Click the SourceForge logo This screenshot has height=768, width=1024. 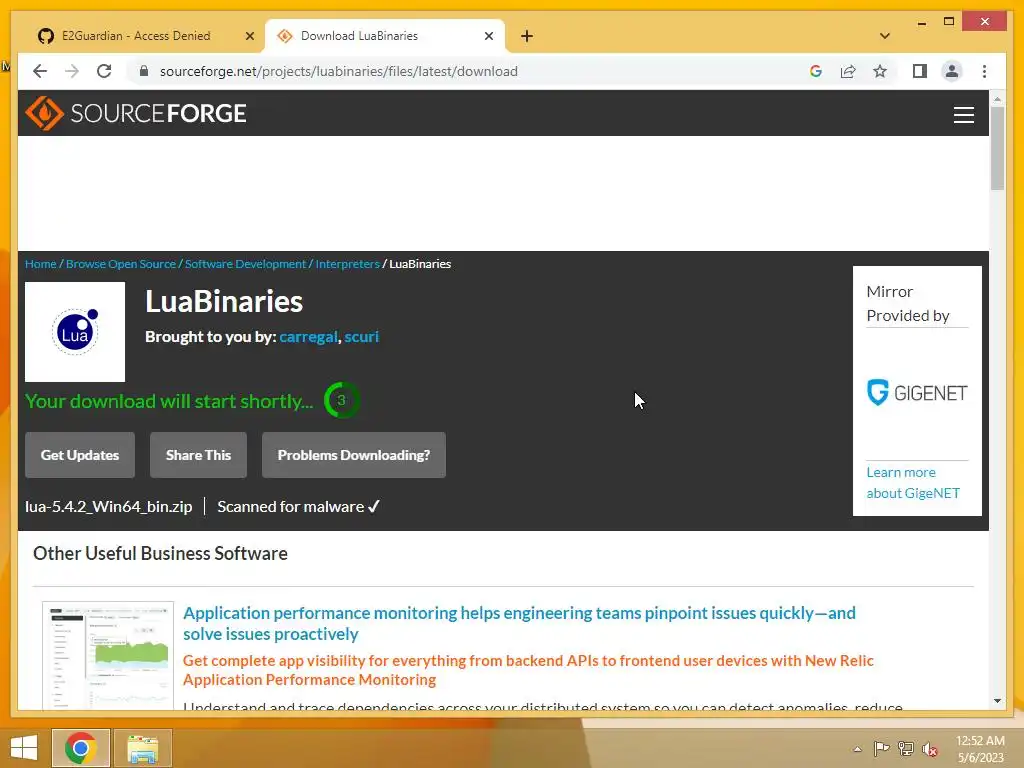[x=136, y=113]
